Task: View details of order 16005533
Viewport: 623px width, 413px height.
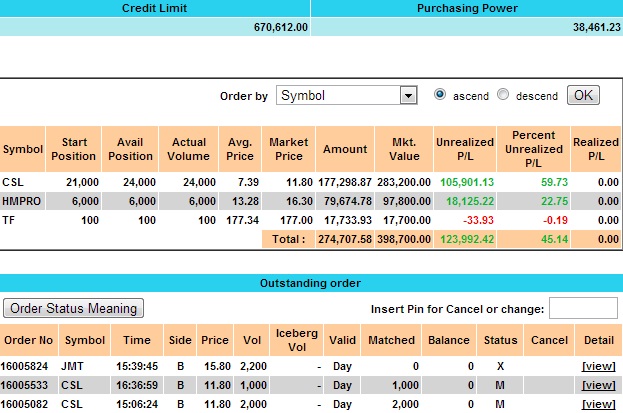Action: tap(598, 385)
